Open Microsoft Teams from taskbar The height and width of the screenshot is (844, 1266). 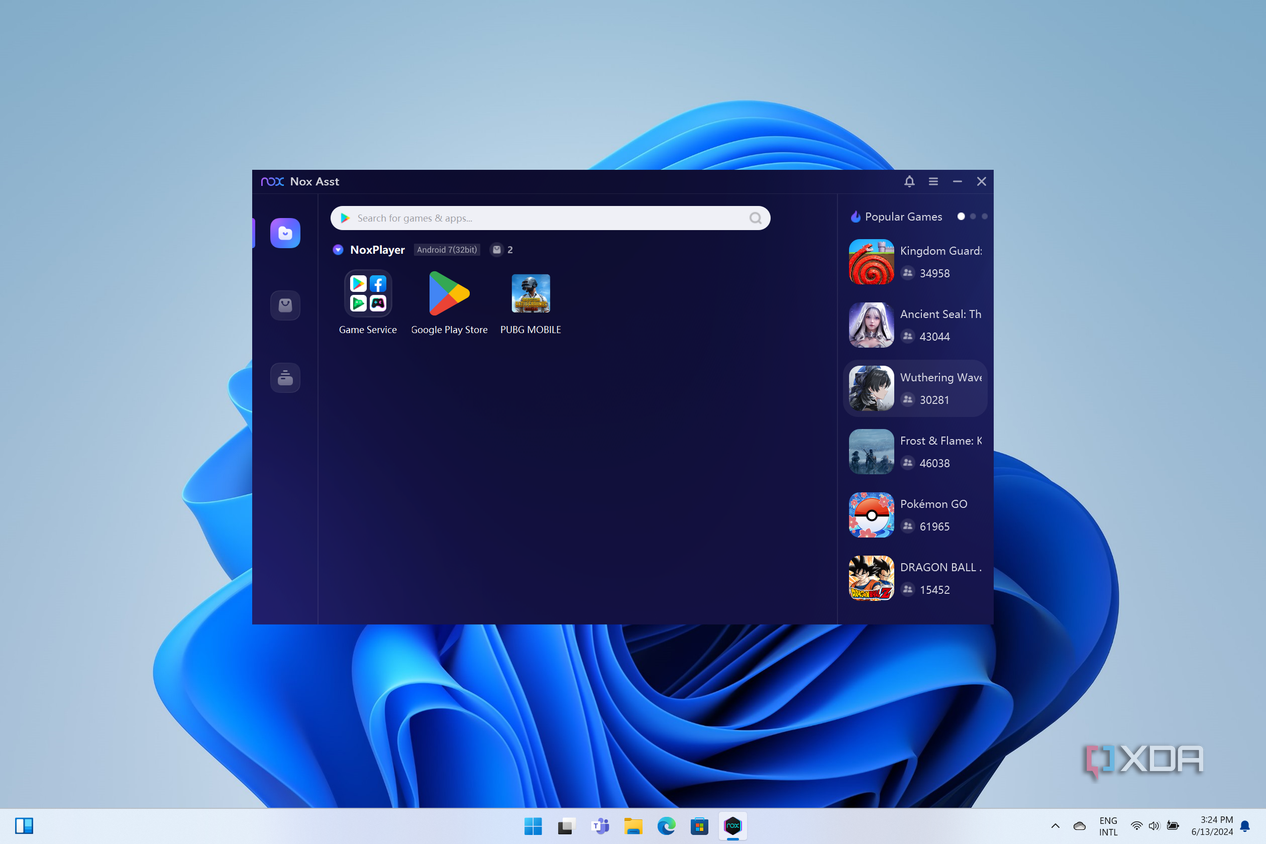(x=600, y=826)
